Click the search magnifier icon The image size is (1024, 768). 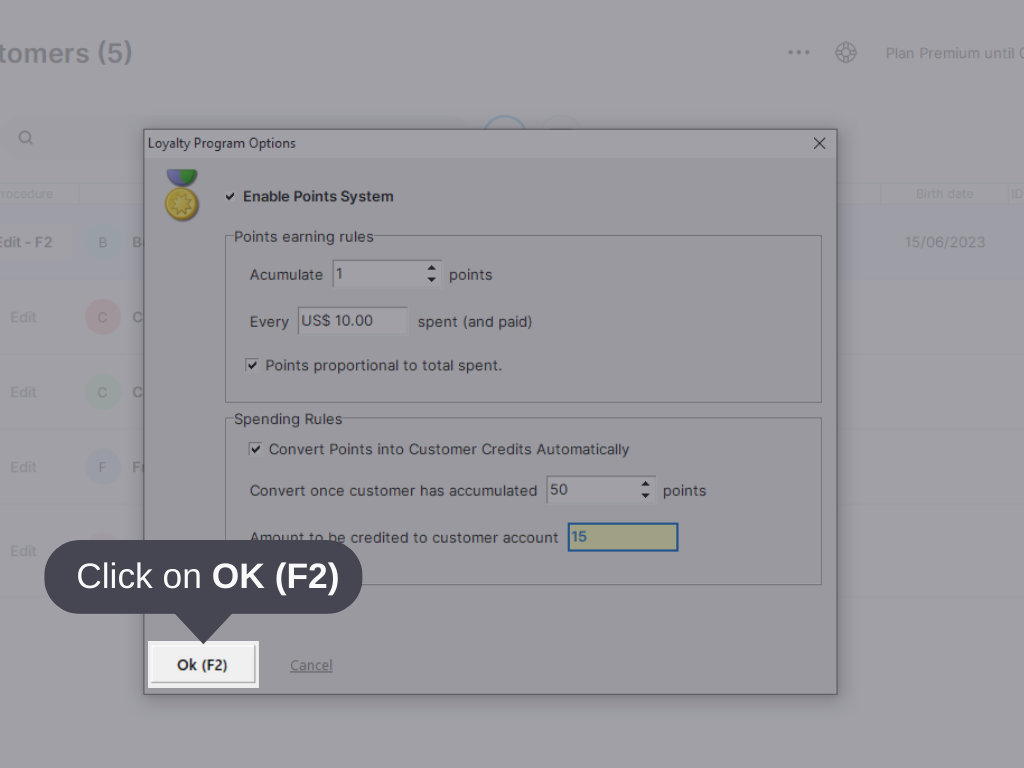[25, 137]
